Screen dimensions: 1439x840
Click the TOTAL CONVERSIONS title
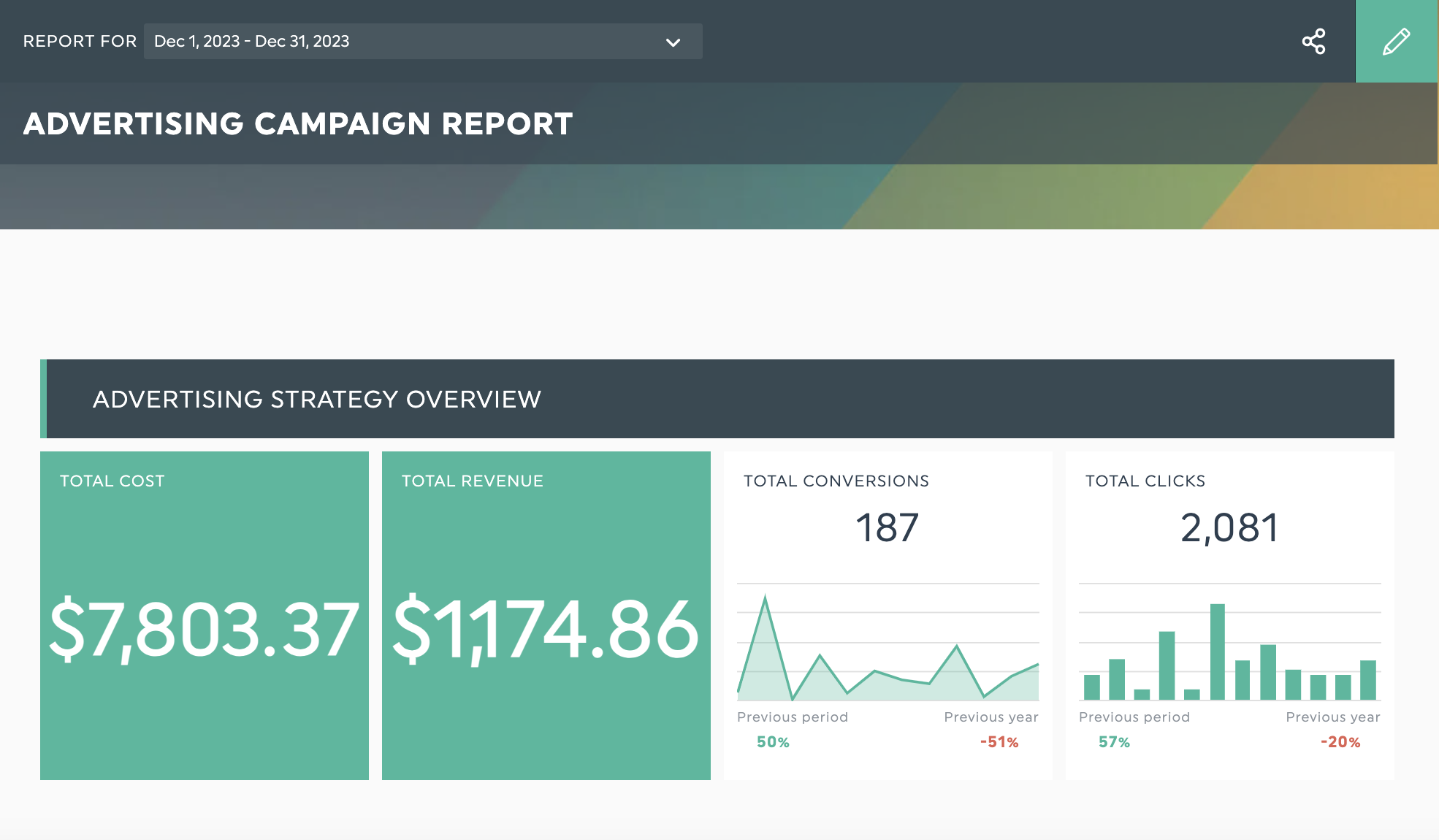pyautogui.click(x=836, y=481)
